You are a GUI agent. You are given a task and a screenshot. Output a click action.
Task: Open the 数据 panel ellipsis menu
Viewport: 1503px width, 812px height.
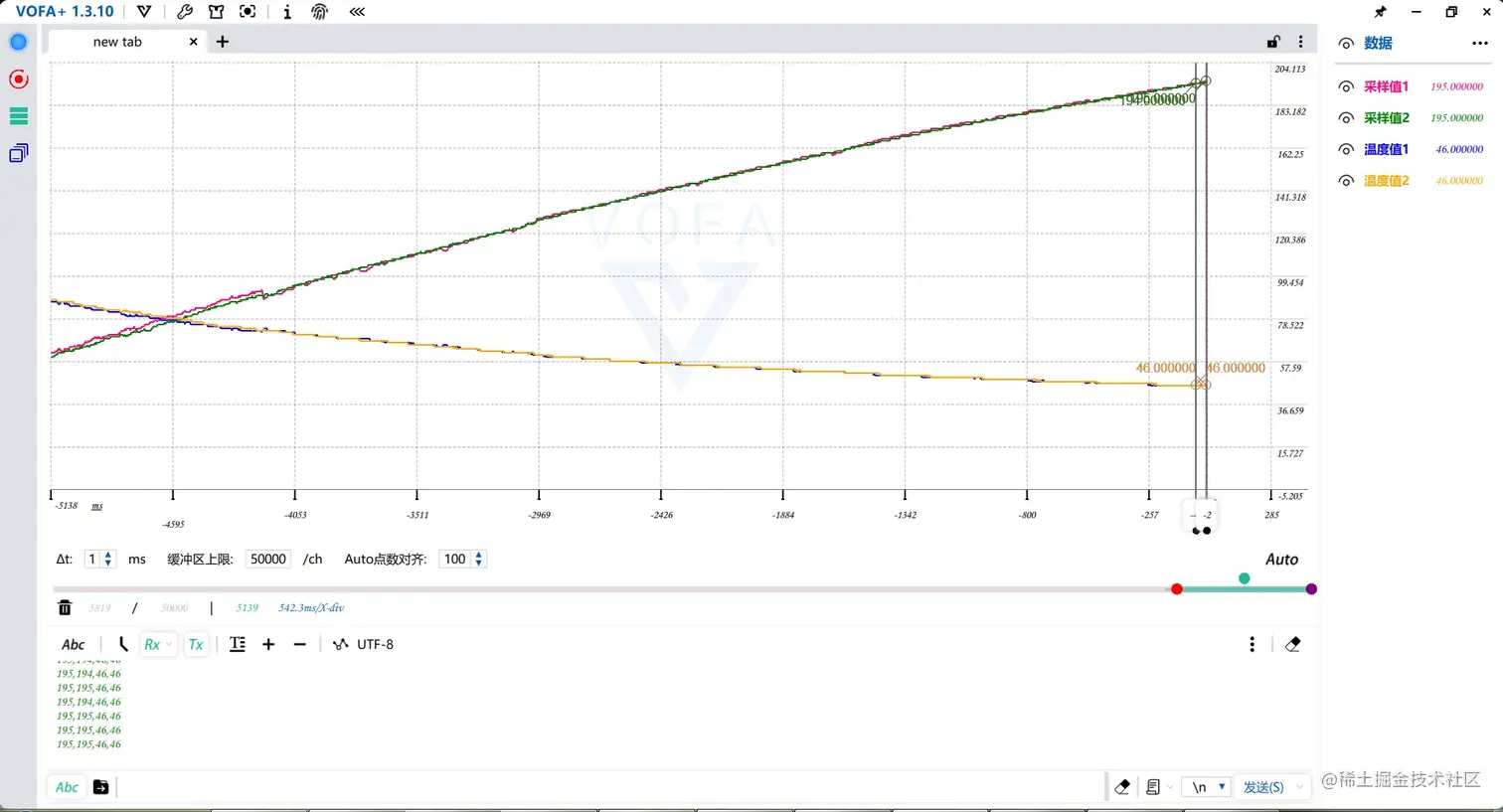coord(1480,44)
